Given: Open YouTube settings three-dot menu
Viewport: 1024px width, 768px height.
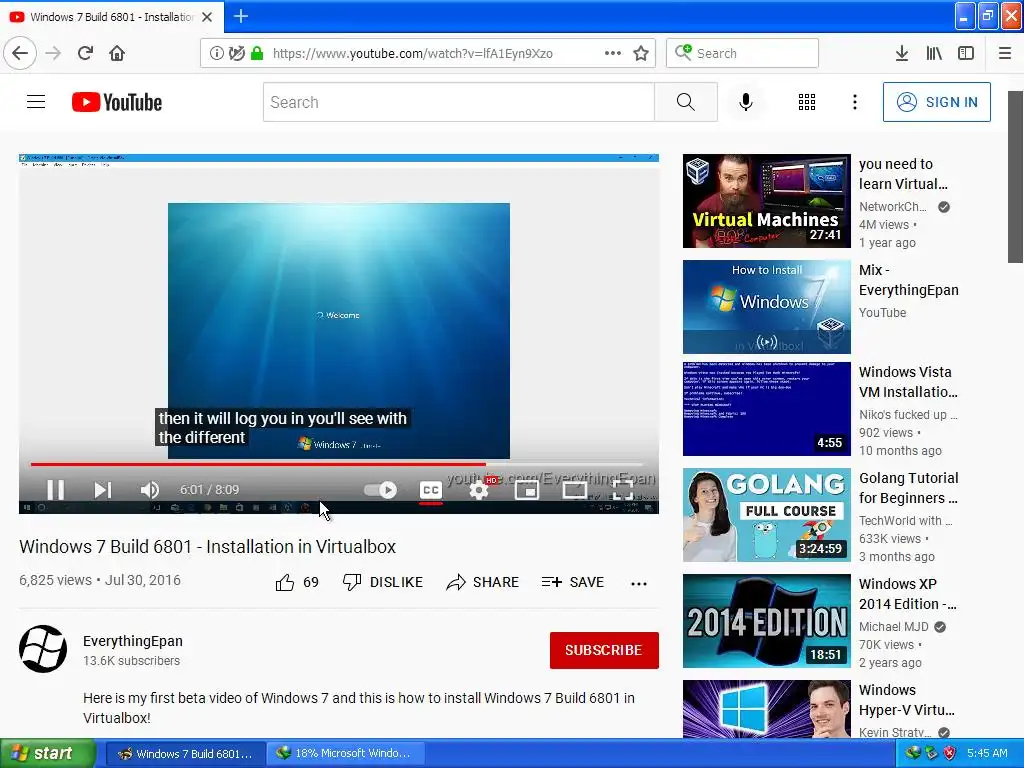Looking at the screenshot, I should tap(855, 102).
